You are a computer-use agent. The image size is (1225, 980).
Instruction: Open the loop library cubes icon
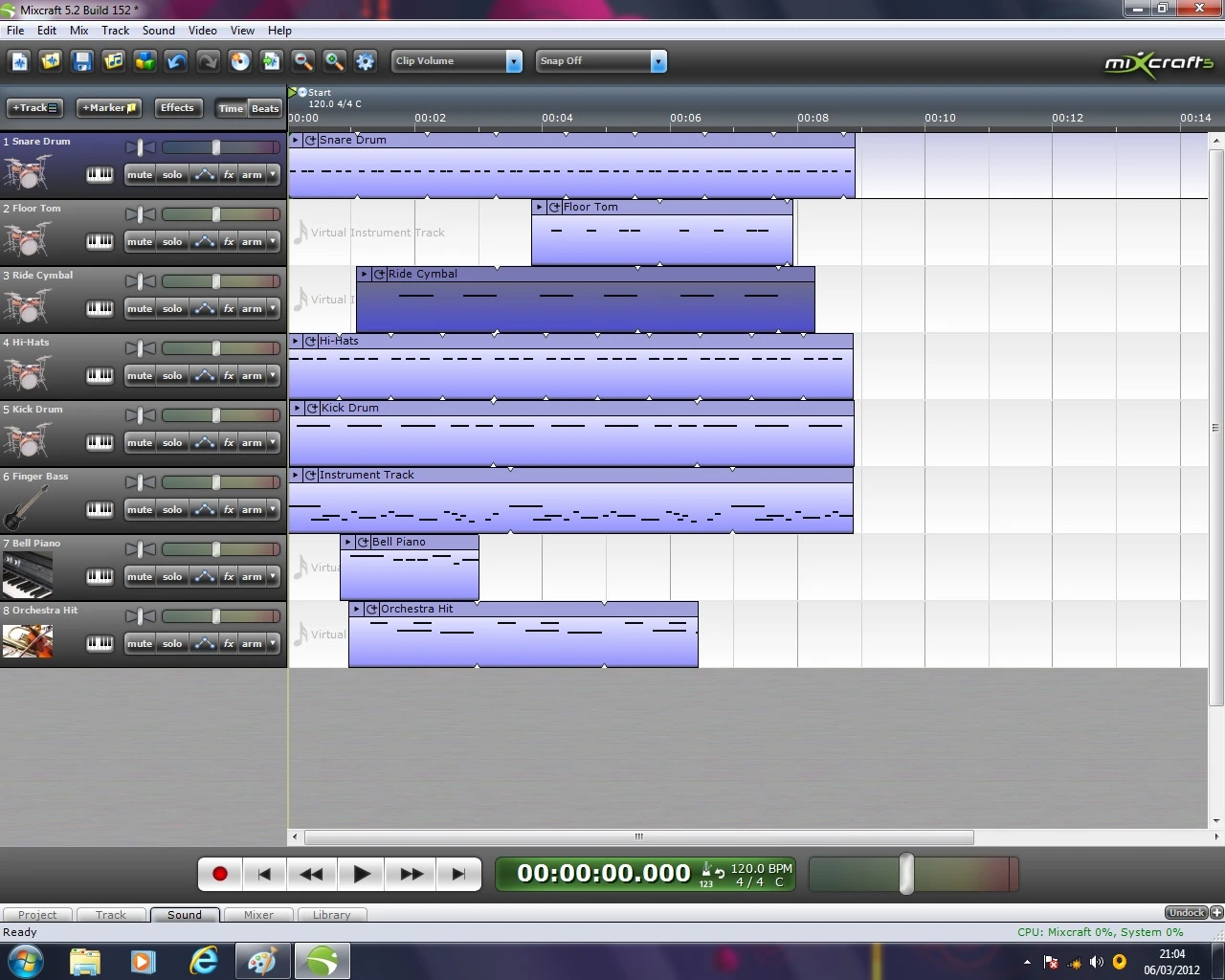[x=145, y=61]
